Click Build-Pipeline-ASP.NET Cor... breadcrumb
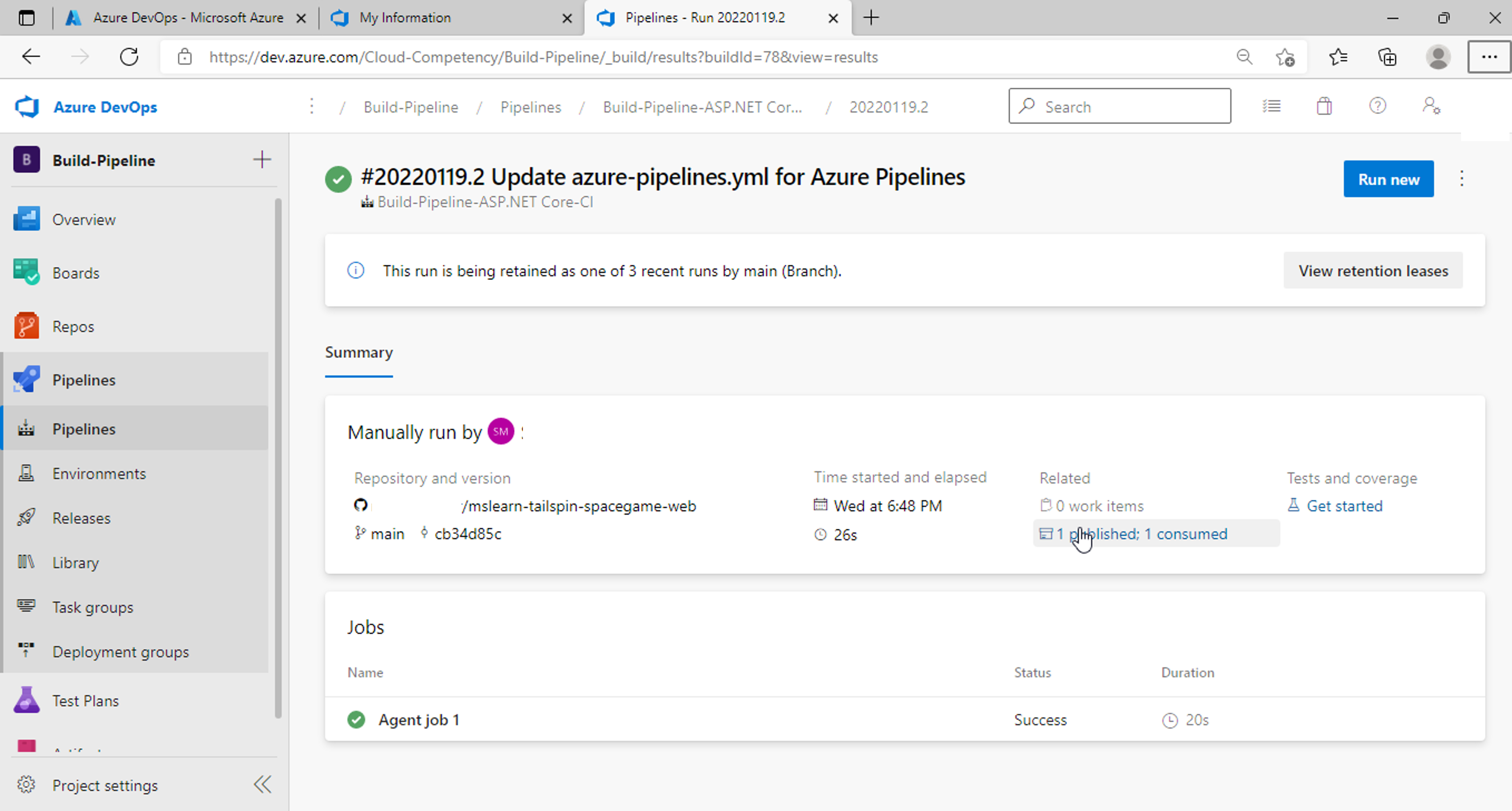This screenshot has height=811, width=1512. (702, 107)
